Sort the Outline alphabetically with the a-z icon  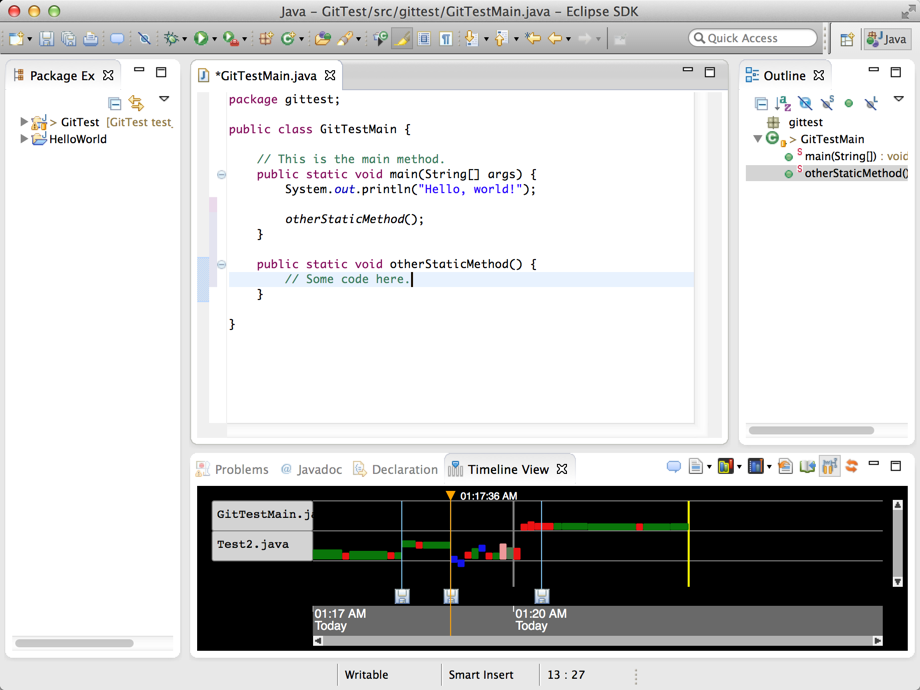783,103
